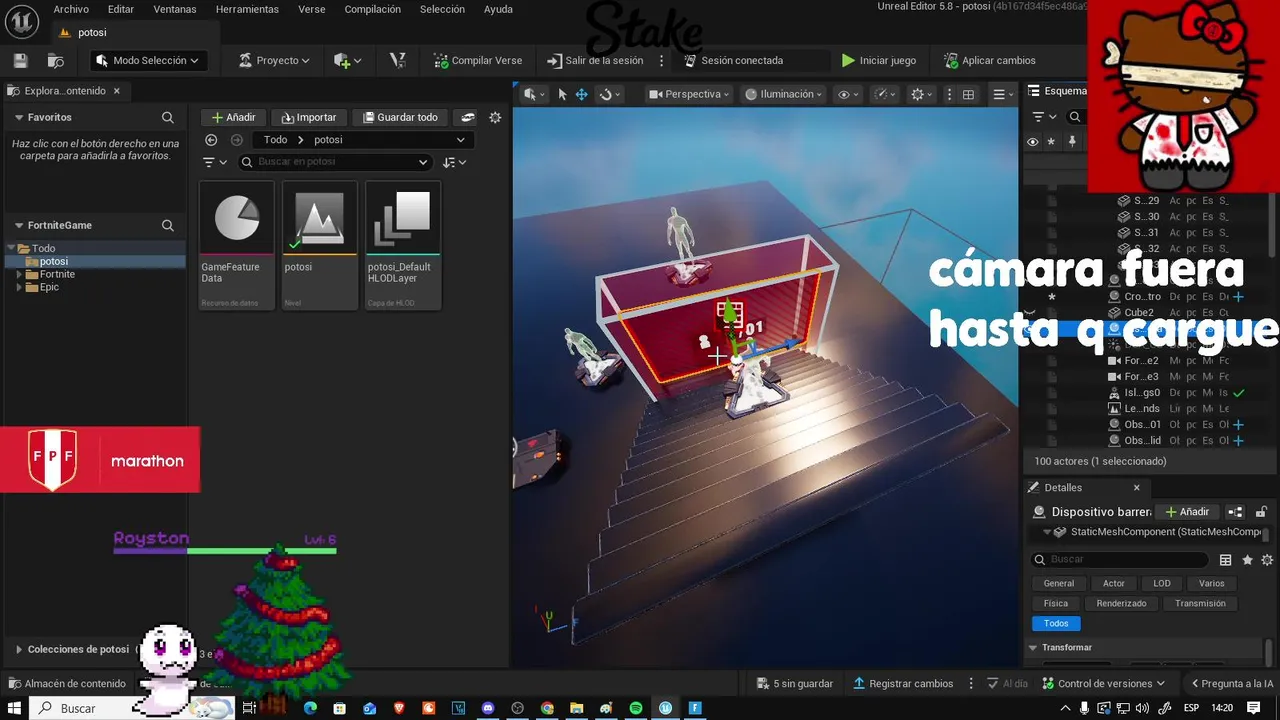Viewport: 1280px width, 720px height.
Task: Open the Herramientas menu
Action: point(247,9)
